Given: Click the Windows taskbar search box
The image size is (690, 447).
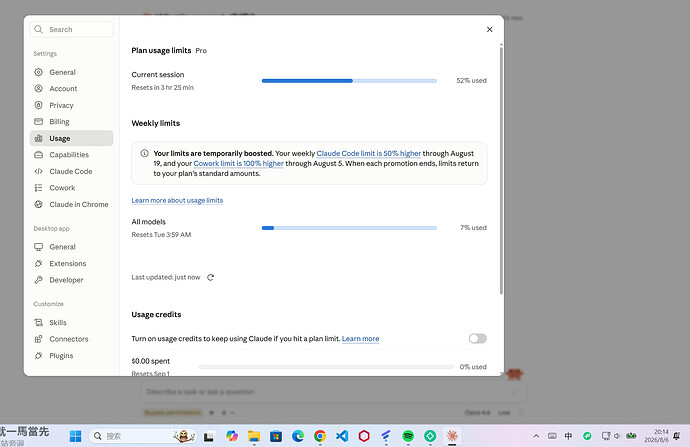Looking at the screenshot, I should click(x=143, y=436).
